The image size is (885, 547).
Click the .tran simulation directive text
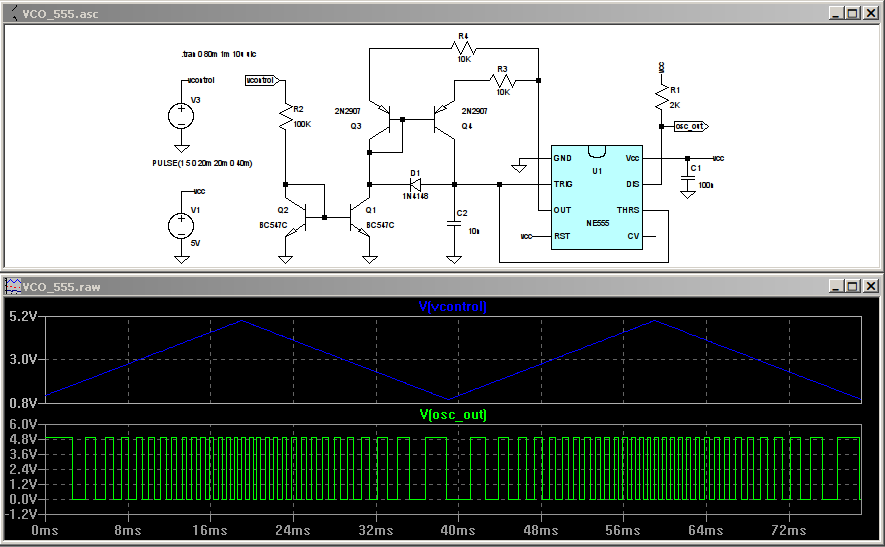(219, 54)
